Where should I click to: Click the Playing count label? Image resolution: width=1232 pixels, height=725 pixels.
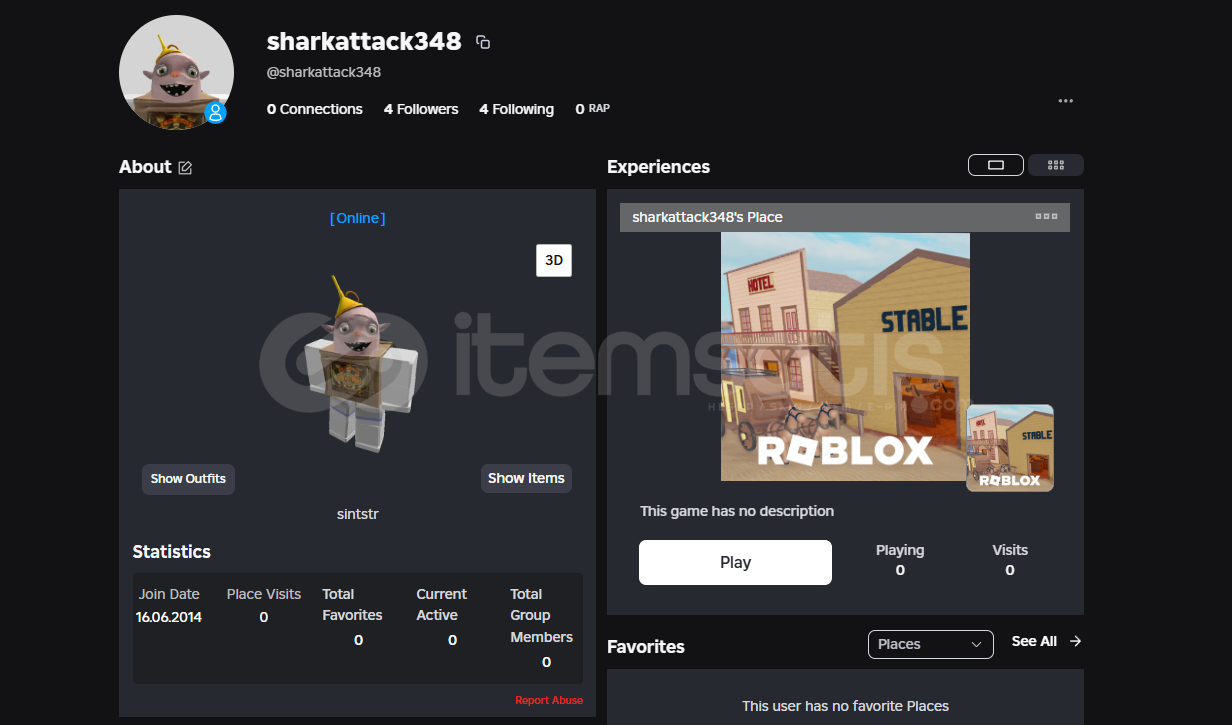(x=900, y=550)
